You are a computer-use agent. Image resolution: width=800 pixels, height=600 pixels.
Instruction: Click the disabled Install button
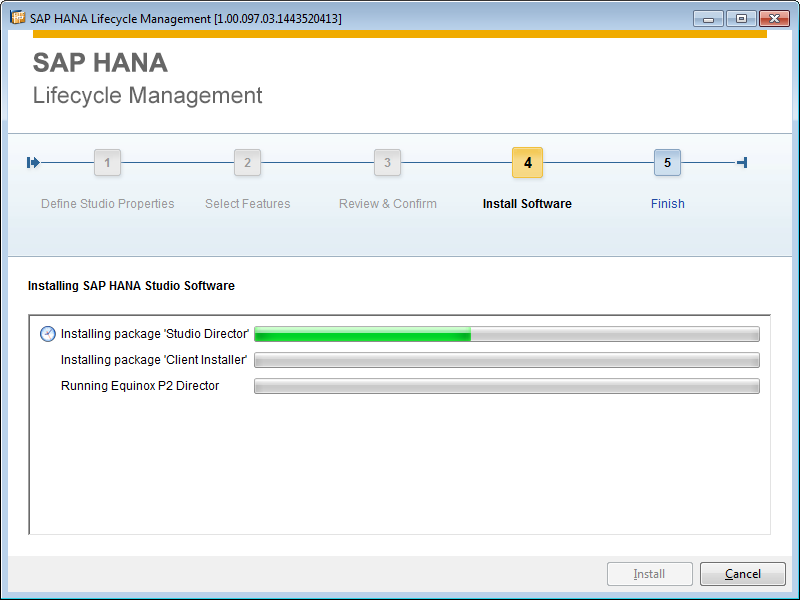(649, 574)
